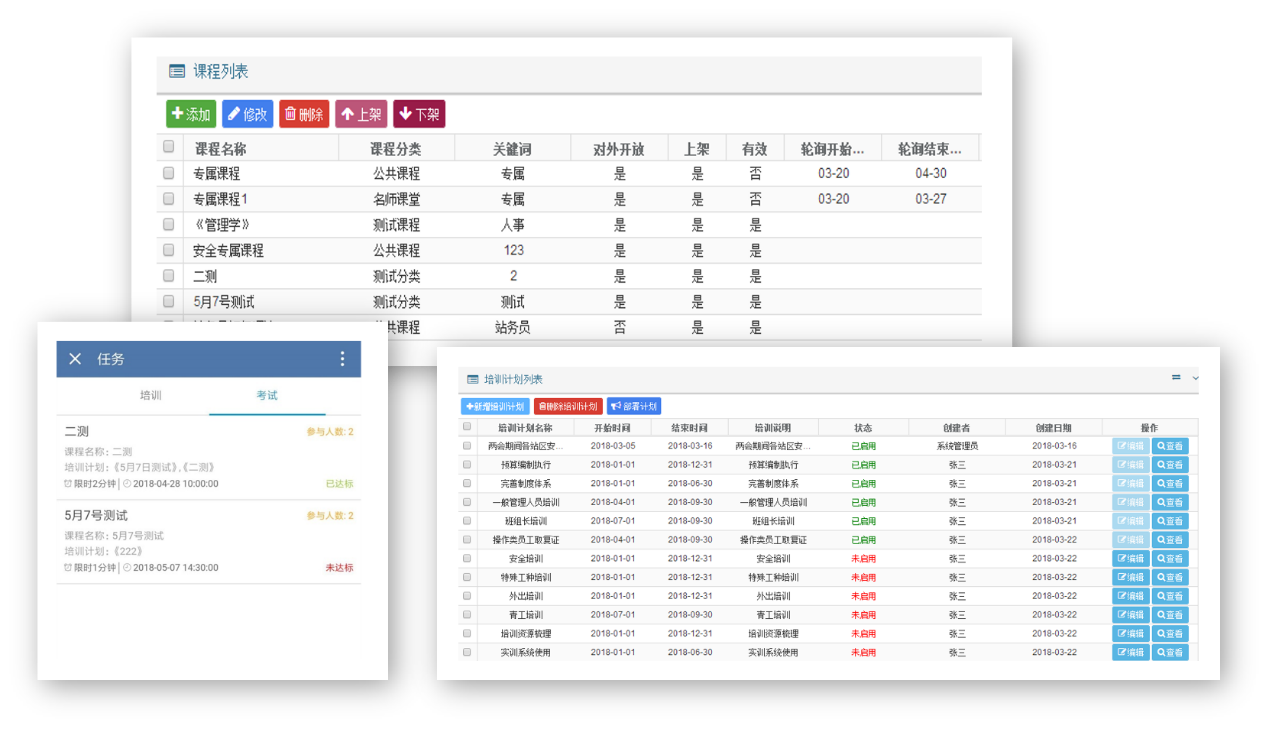Tick the checkbox beside 《管理学》 course
This screenshot has height=729, width=1269.
pos(169,224)
